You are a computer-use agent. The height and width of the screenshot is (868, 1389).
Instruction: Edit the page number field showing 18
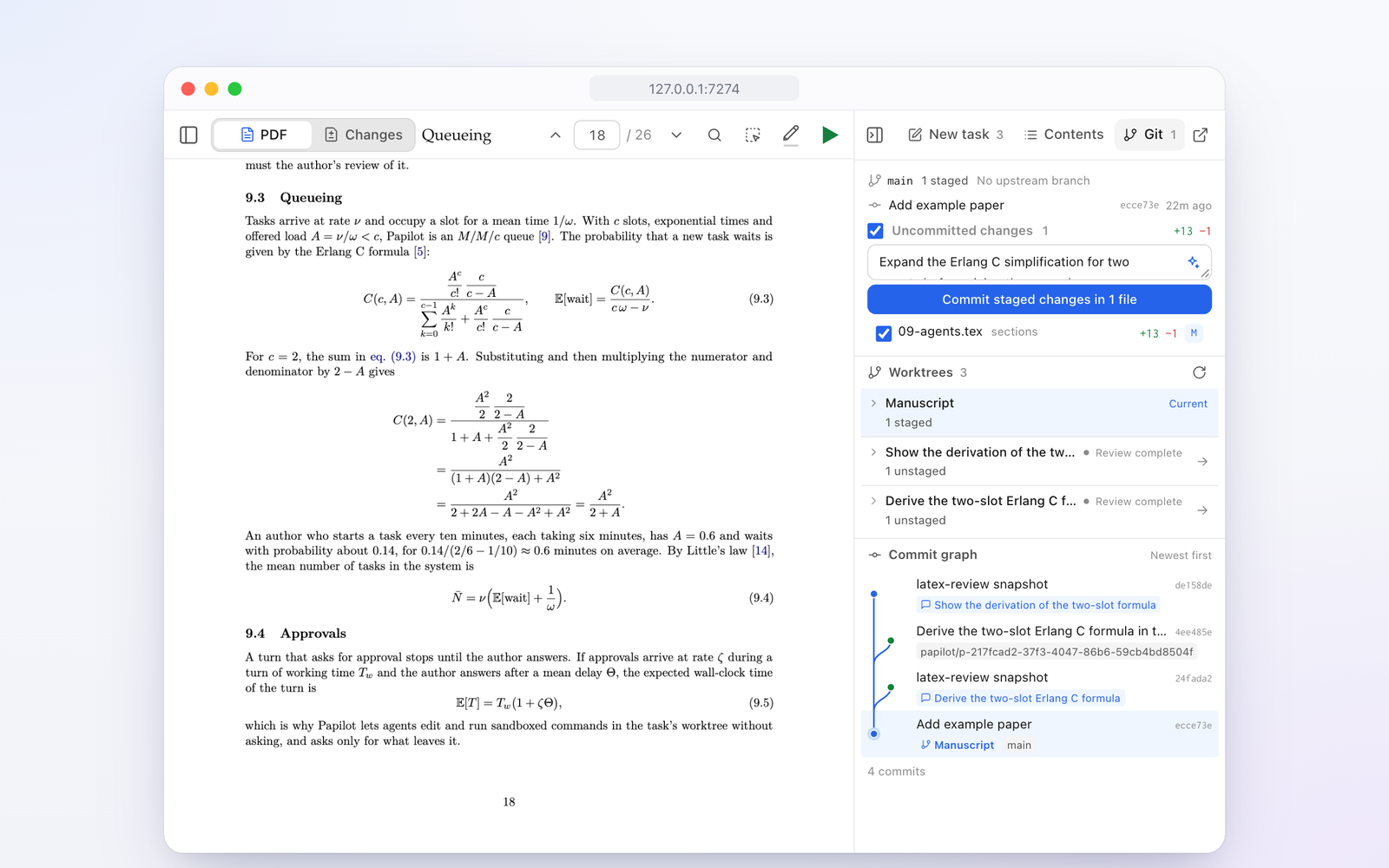597,135
